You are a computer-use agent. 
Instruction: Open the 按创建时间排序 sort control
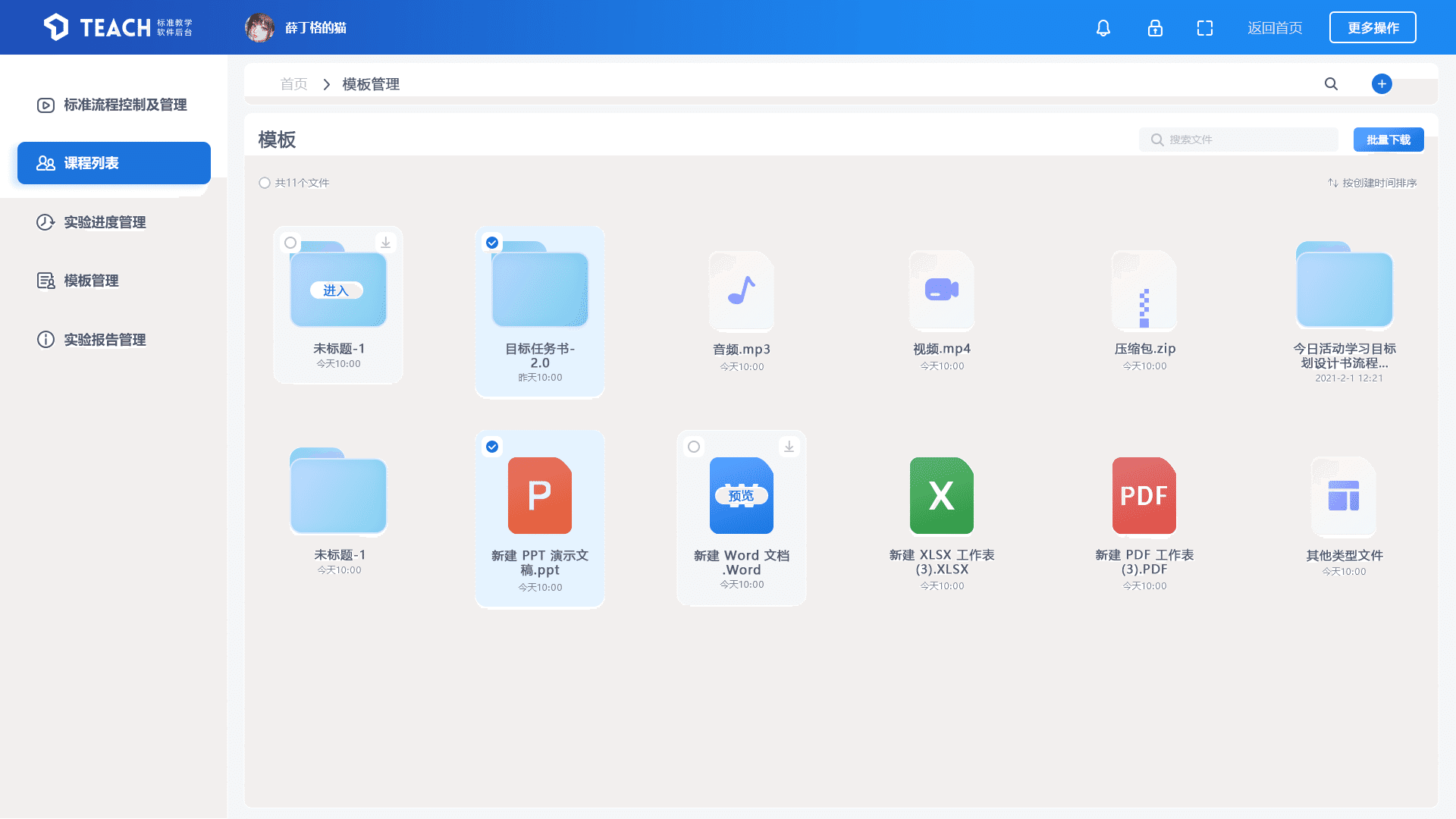pyautogui.click(x=1372, y=183)
